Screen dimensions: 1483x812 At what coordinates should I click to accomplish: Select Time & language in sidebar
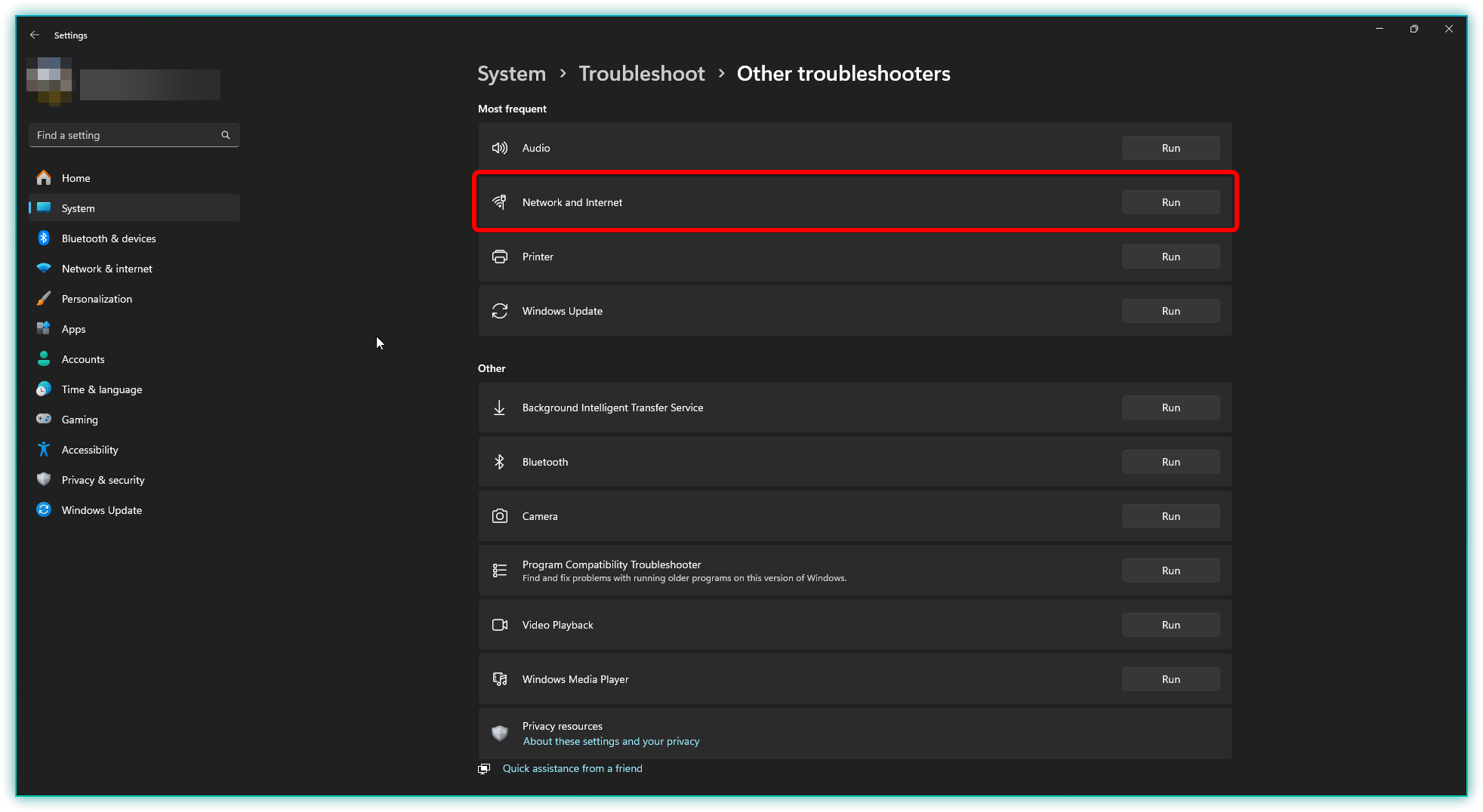pyautogui.click(x=101, y=389)
